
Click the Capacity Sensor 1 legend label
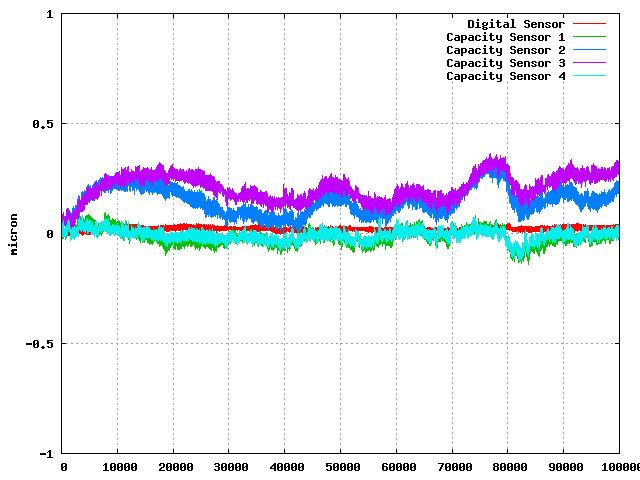pos(506,38)
